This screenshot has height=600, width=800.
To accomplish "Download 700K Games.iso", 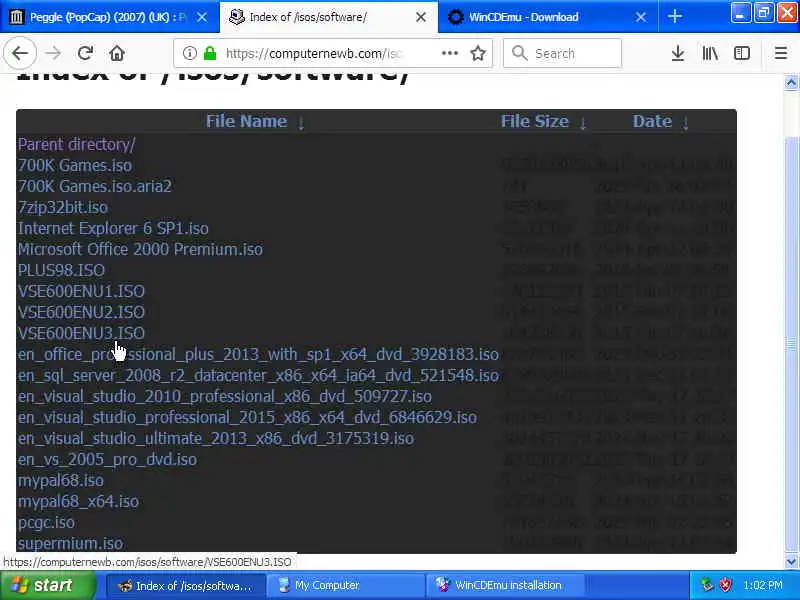I will point(75,165).
